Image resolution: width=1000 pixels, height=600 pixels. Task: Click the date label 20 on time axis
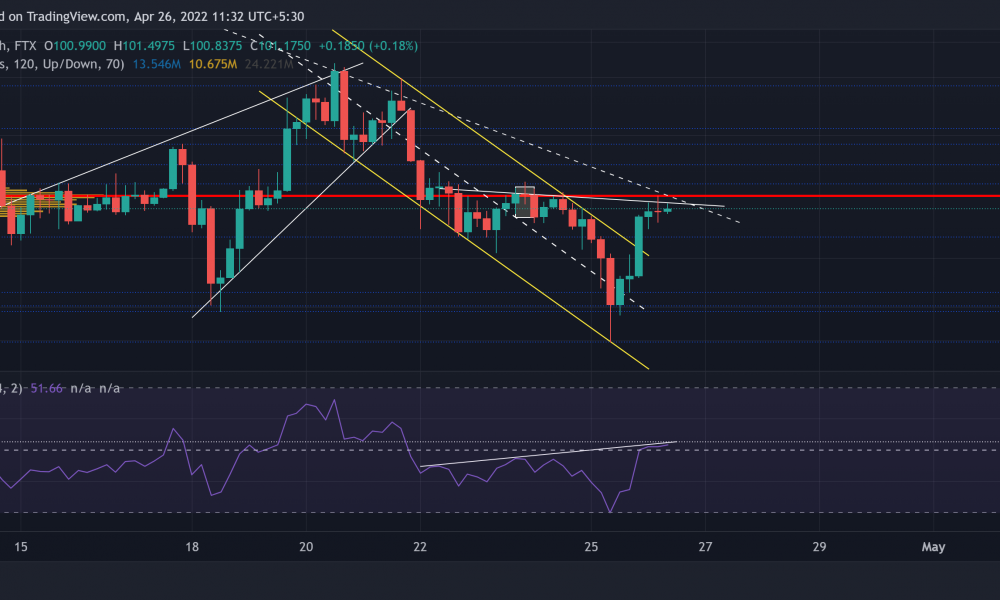pyautogui.click(x=306, y=547)
